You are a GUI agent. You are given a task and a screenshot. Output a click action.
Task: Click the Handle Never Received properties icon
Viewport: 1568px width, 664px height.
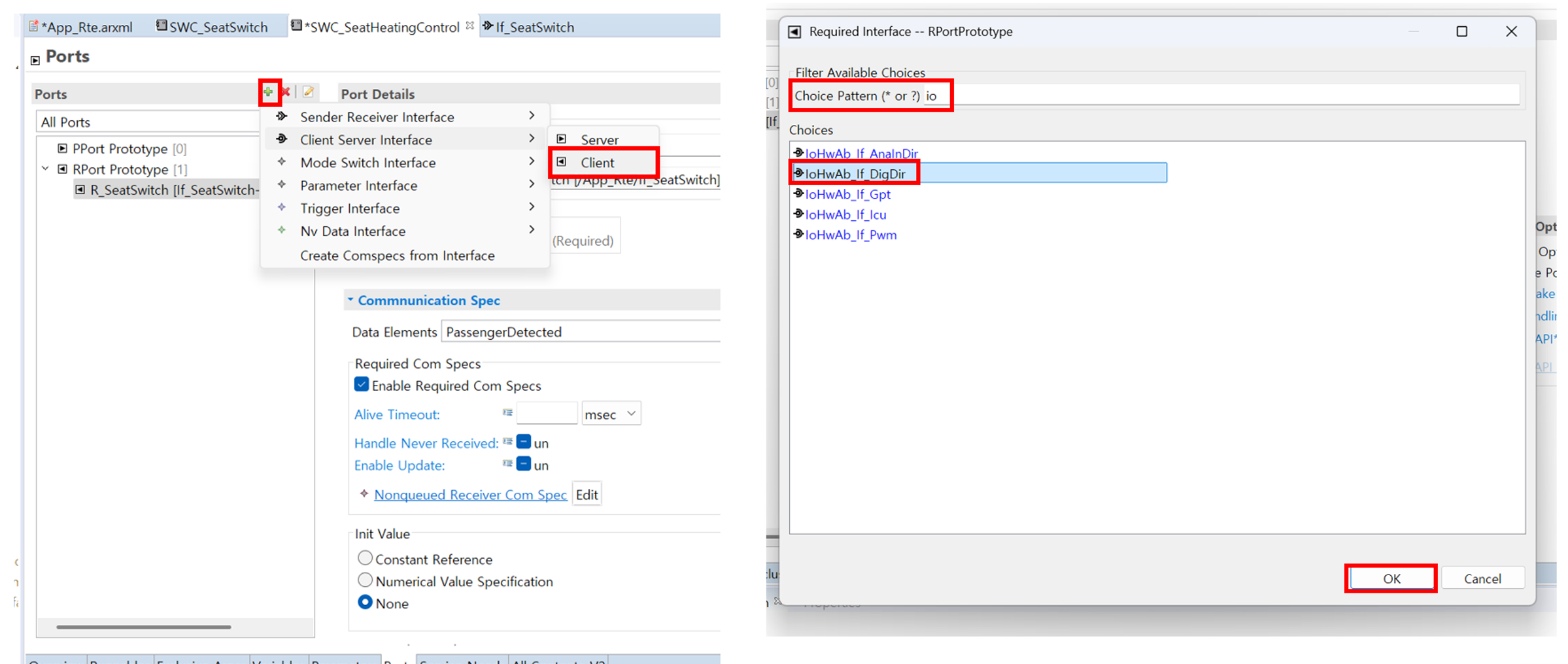(507, 442)
